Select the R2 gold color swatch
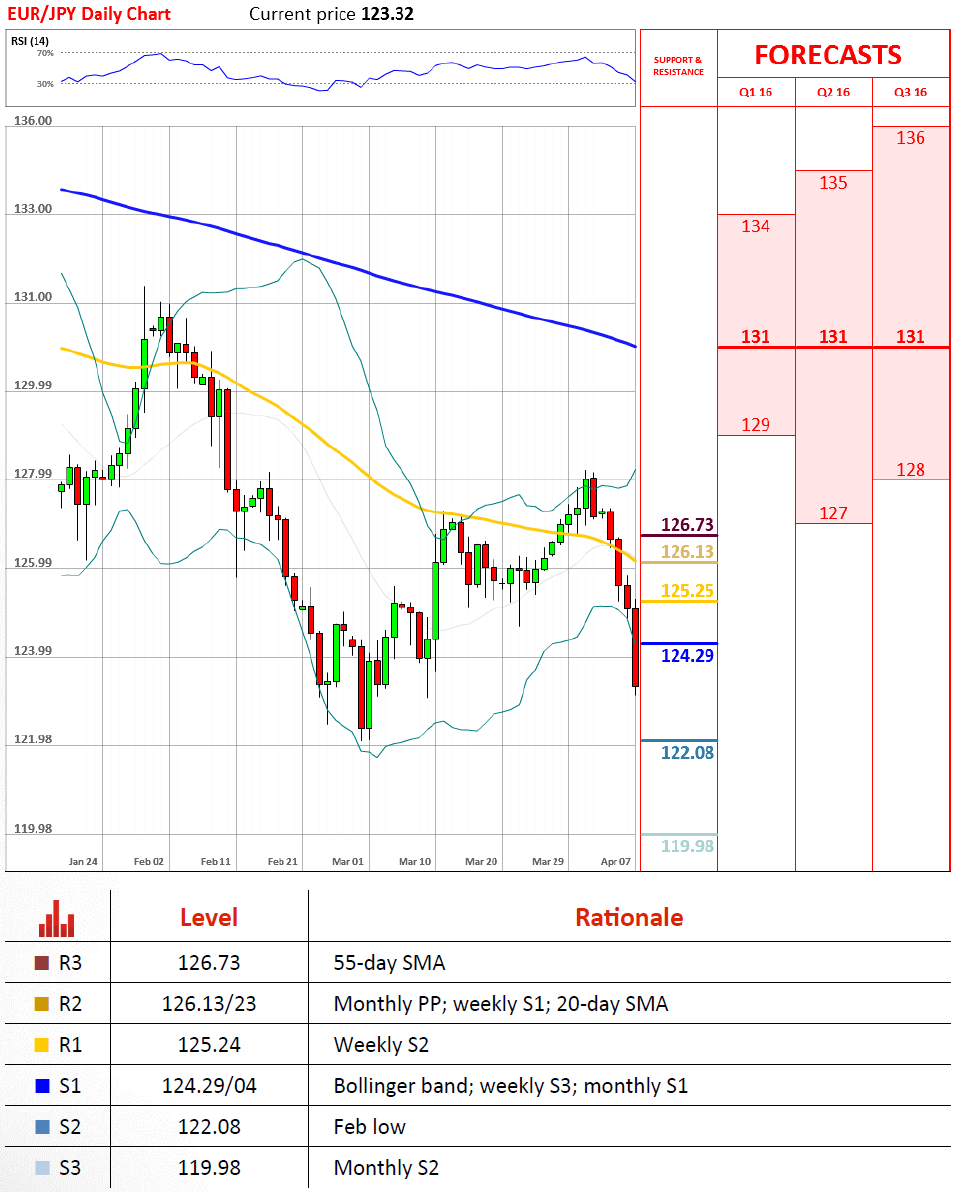 (43, 1004)
